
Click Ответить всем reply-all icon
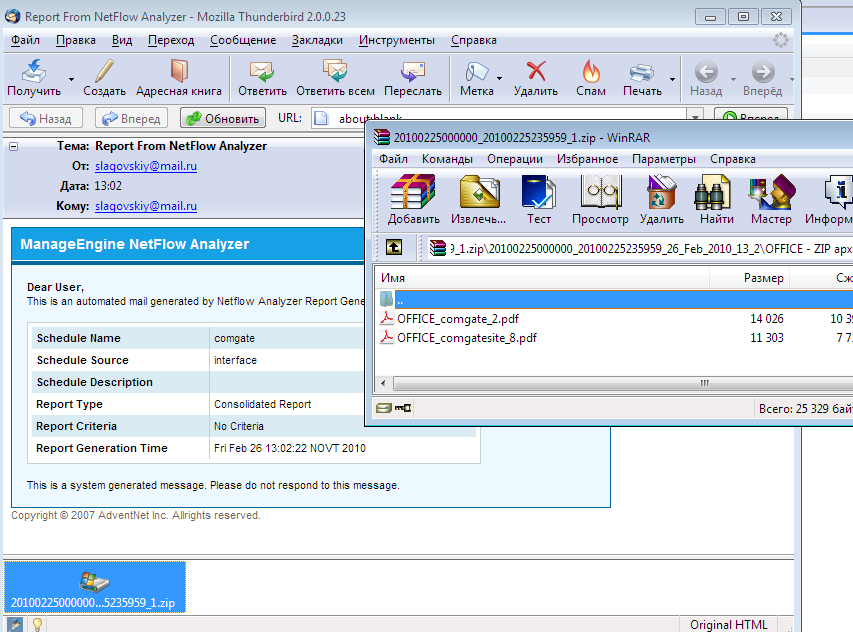(335, 78)
